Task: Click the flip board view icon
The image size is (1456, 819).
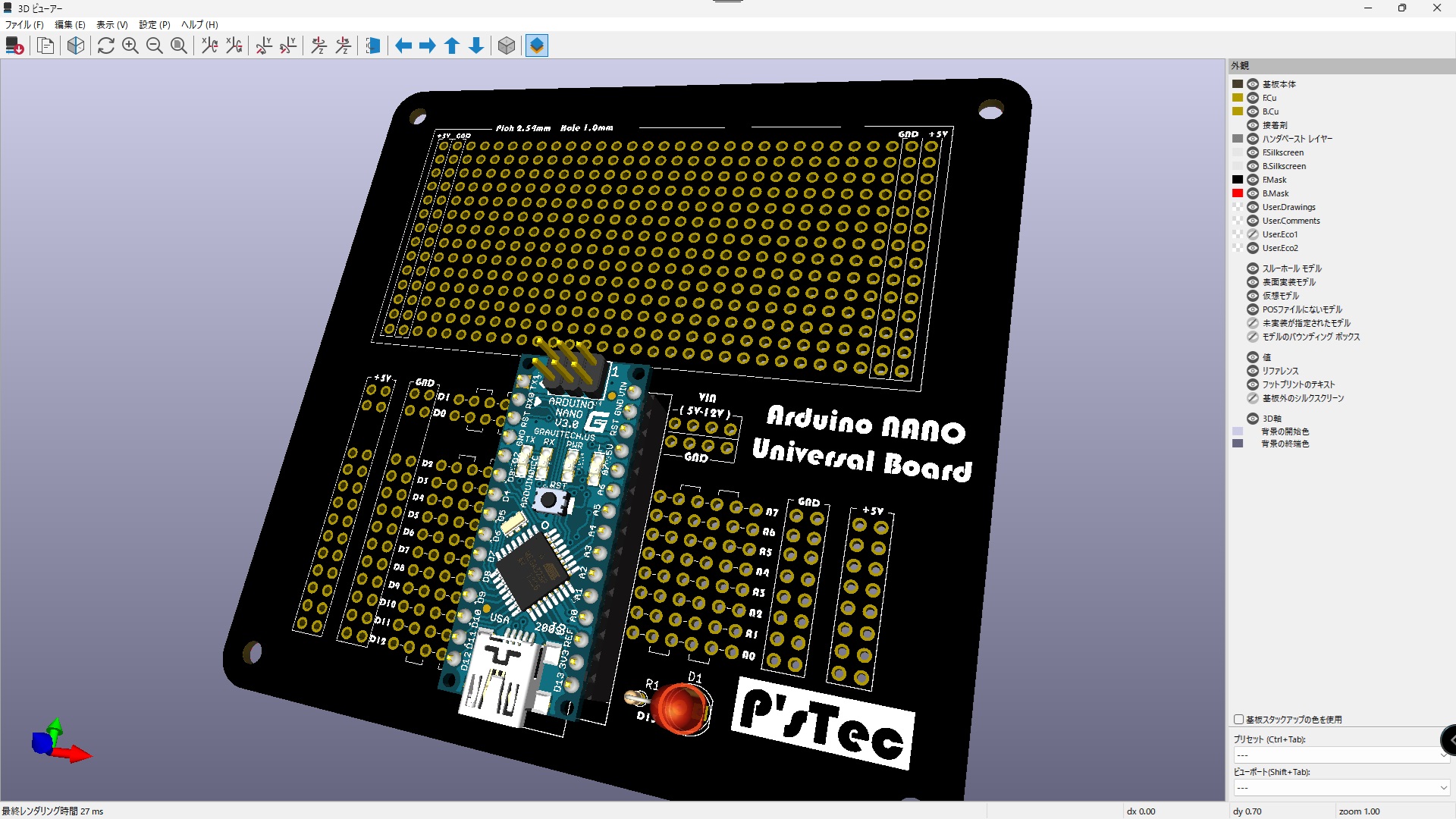Action: click(373, 46)
